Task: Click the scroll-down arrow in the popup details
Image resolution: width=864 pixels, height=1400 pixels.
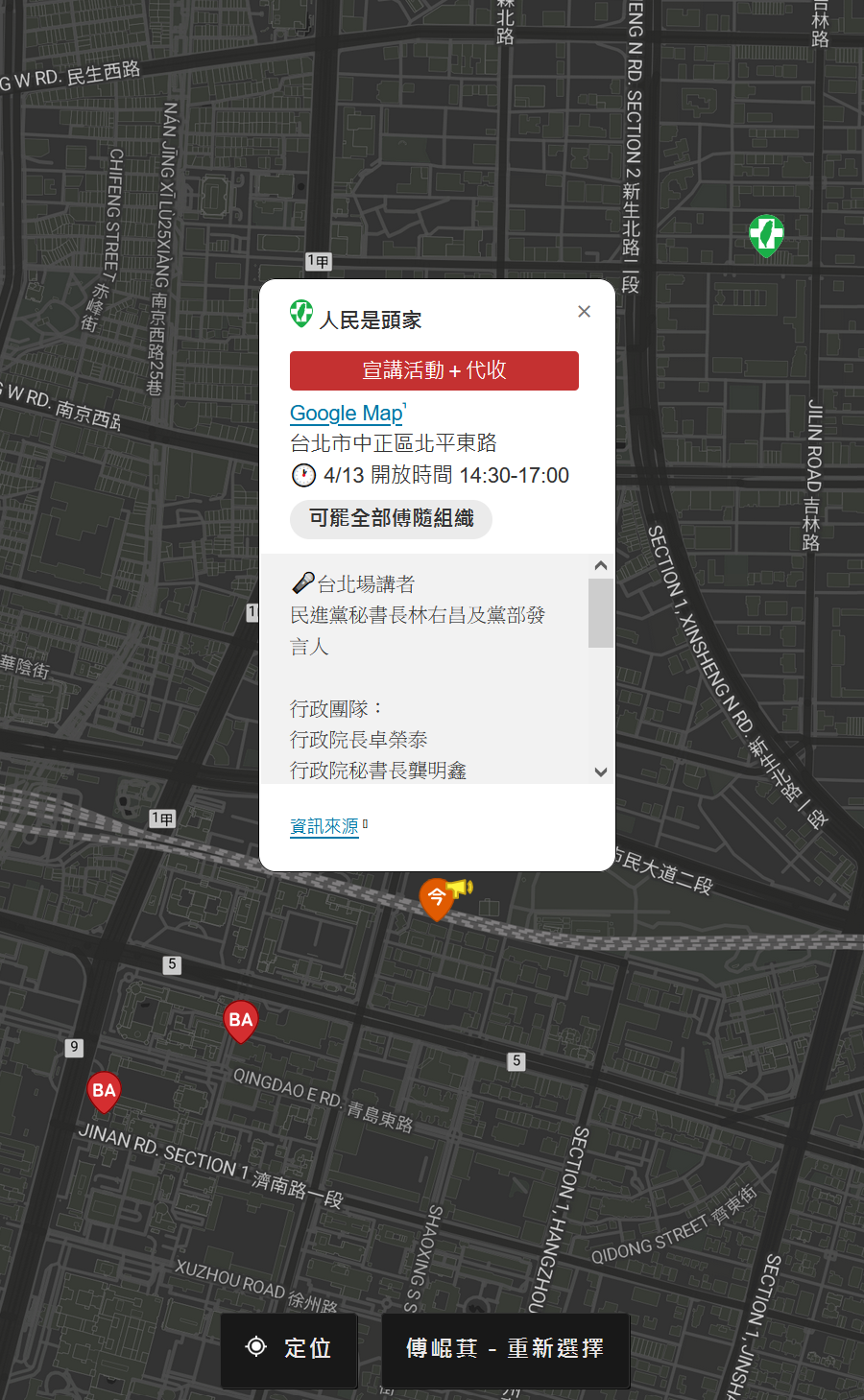Action: point(601,771)
